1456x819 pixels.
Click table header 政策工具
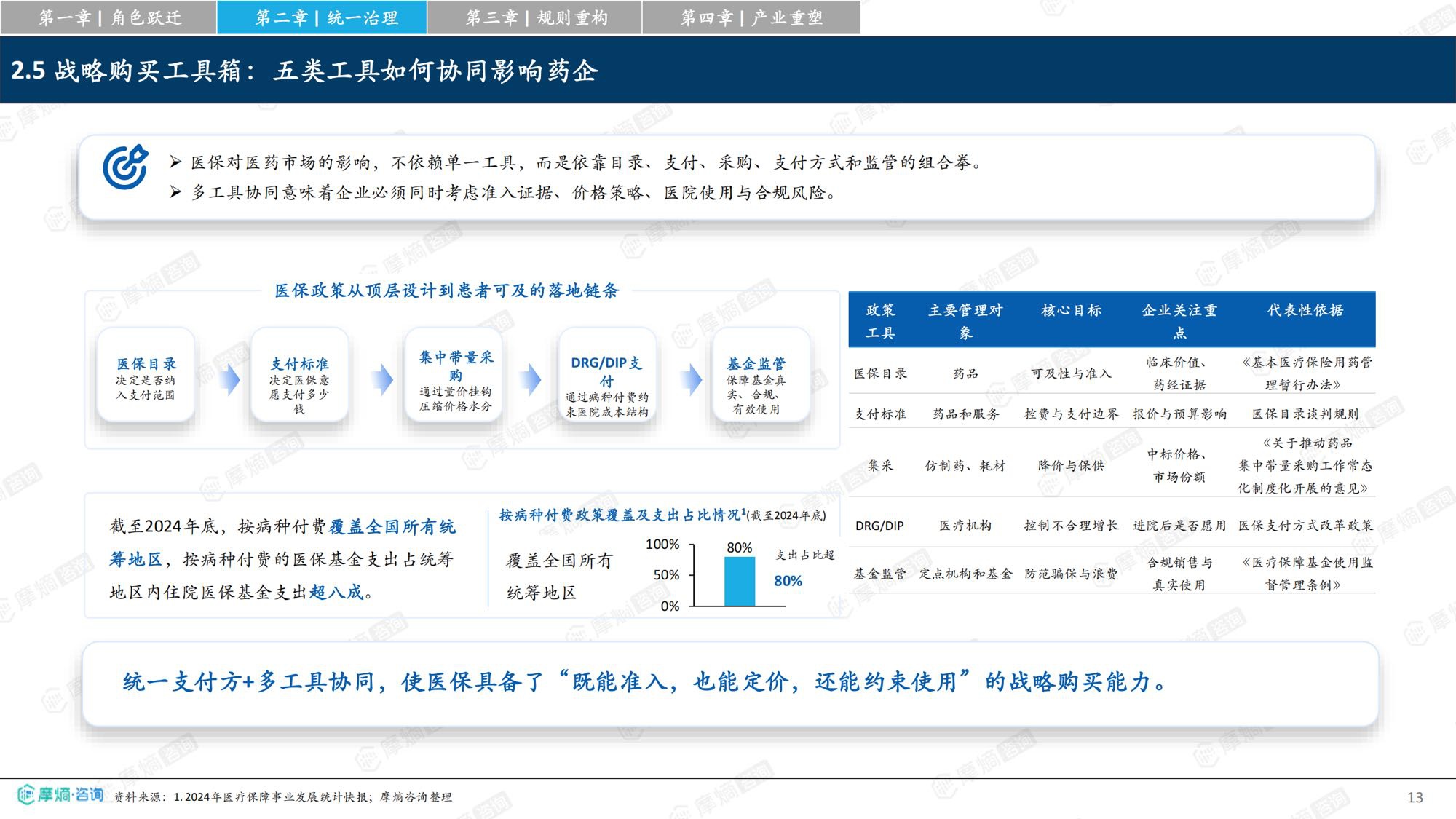click(x=880, y=321)
